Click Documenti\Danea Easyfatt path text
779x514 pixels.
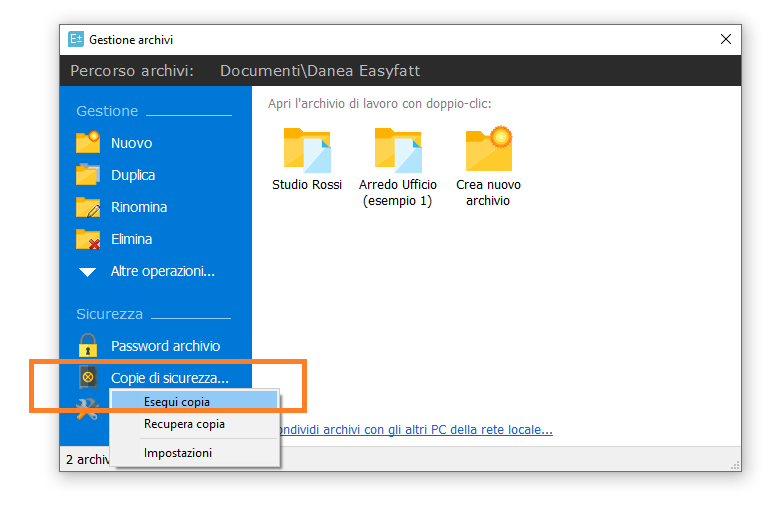tap(320, 71)
